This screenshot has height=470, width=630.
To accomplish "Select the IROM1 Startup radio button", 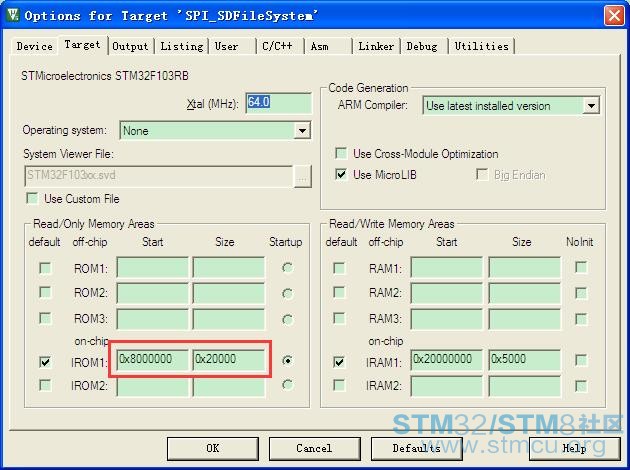I will 287,361.
